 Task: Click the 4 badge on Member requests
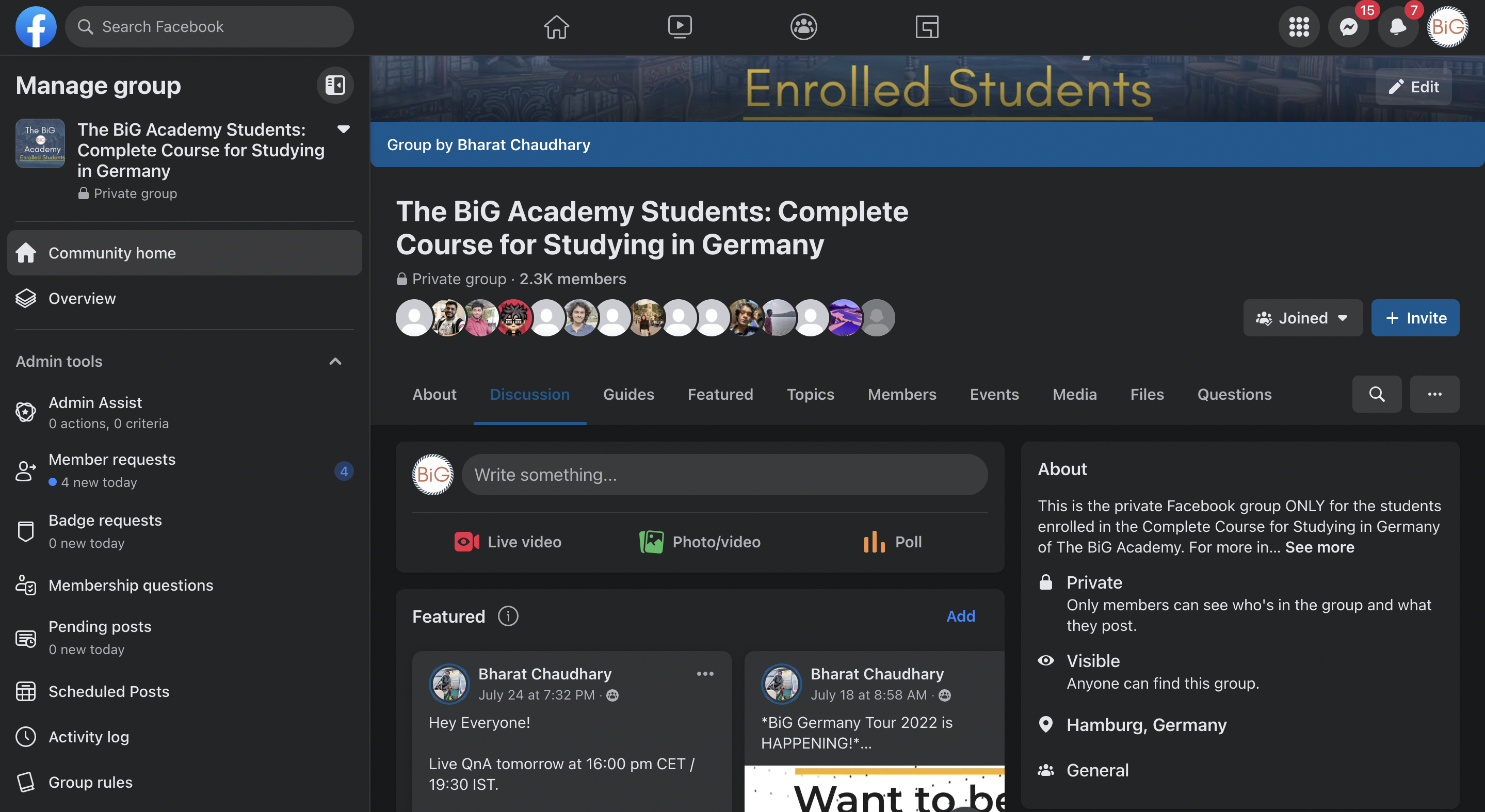[x=344, y=471]
